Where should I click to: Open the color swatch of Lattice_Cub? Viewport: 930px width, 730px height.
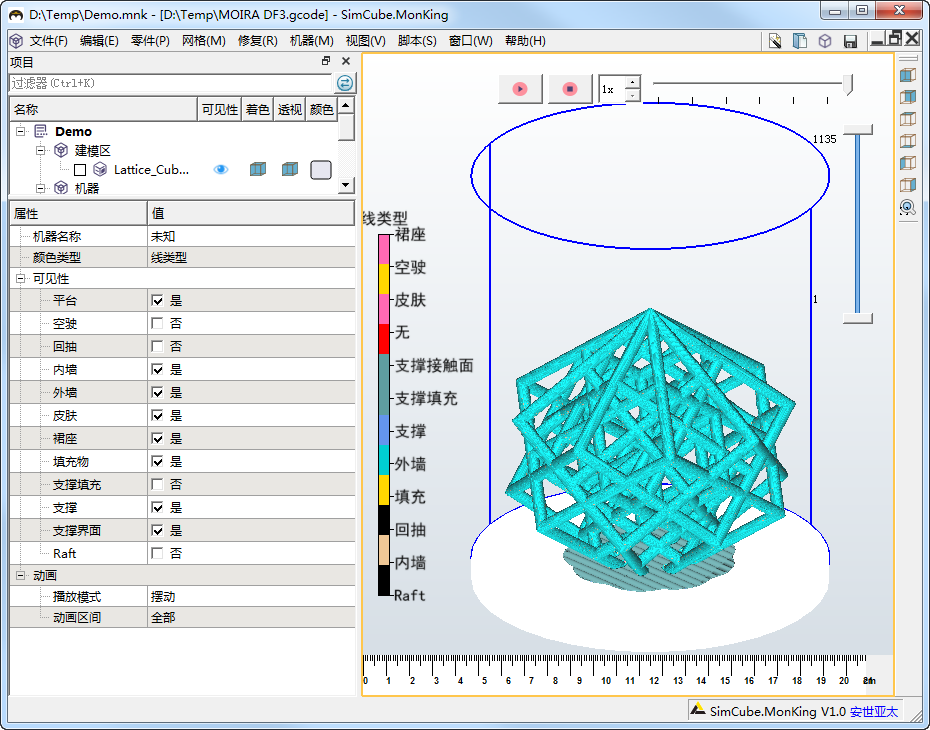coord(321,170)
